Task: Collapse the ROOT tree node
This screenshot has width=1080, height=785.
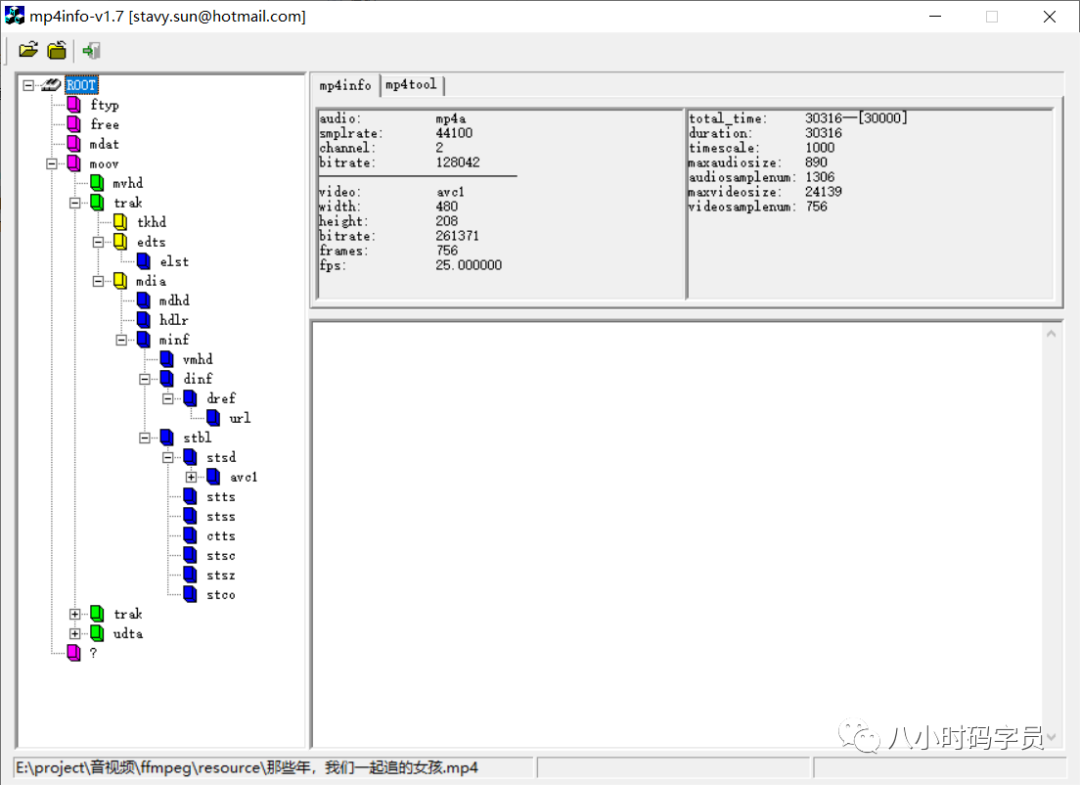Action: (x=28, y=85)
